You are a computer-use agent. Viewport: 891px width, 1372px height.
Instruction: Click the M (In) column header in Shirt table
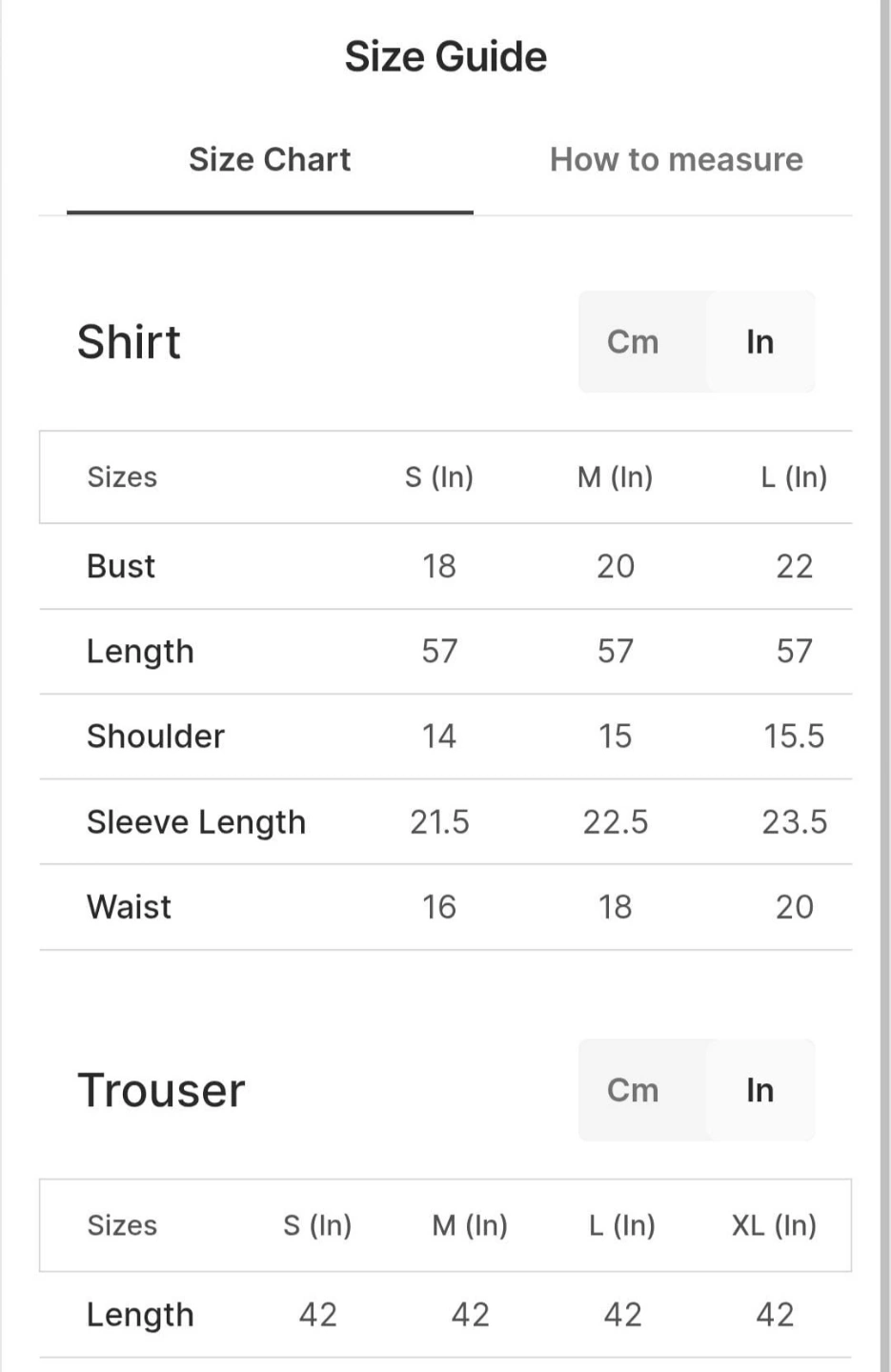tap(616, 476)
